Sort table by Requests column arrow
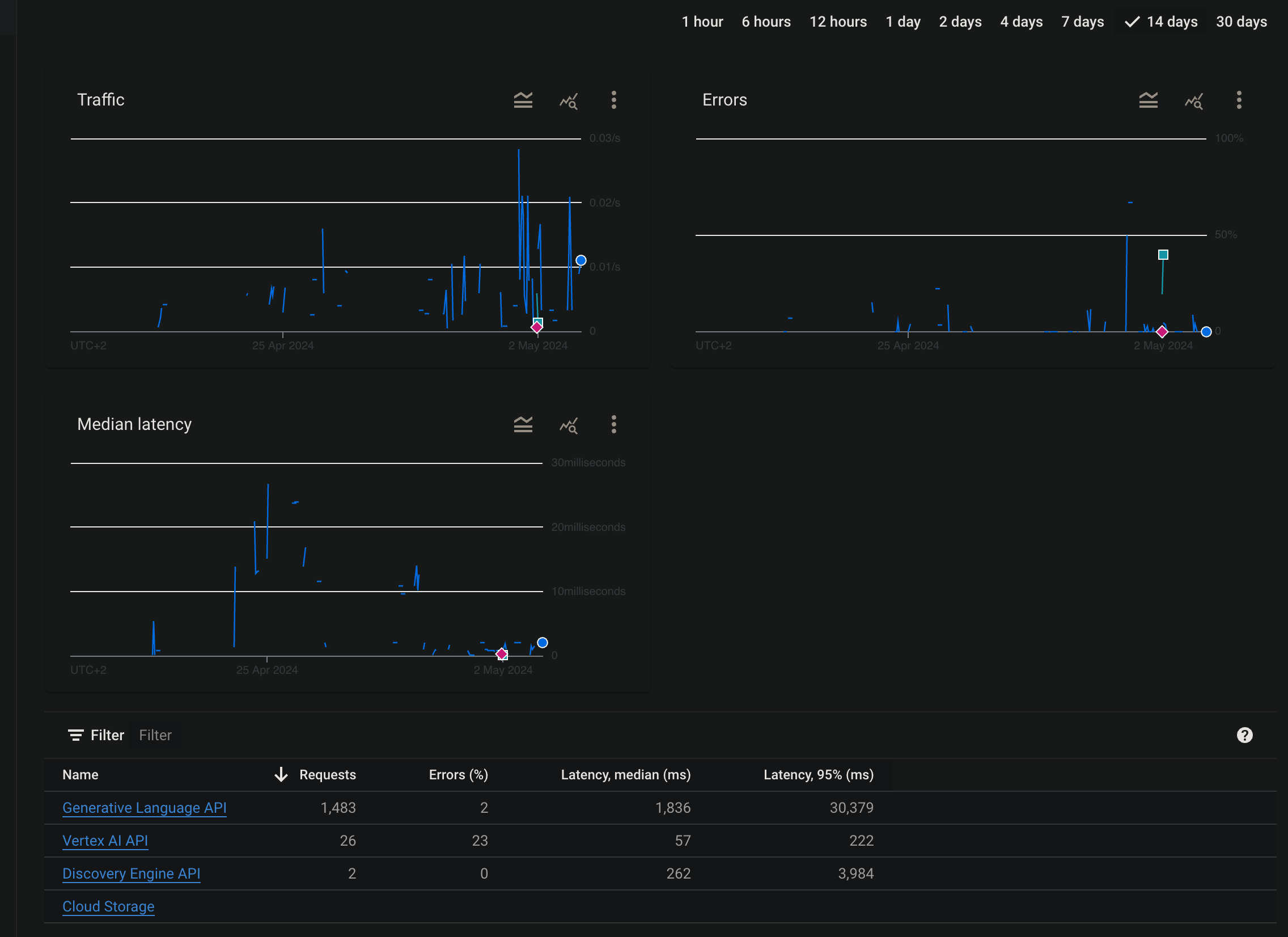The image size is (1288, 937). [281, 775]
